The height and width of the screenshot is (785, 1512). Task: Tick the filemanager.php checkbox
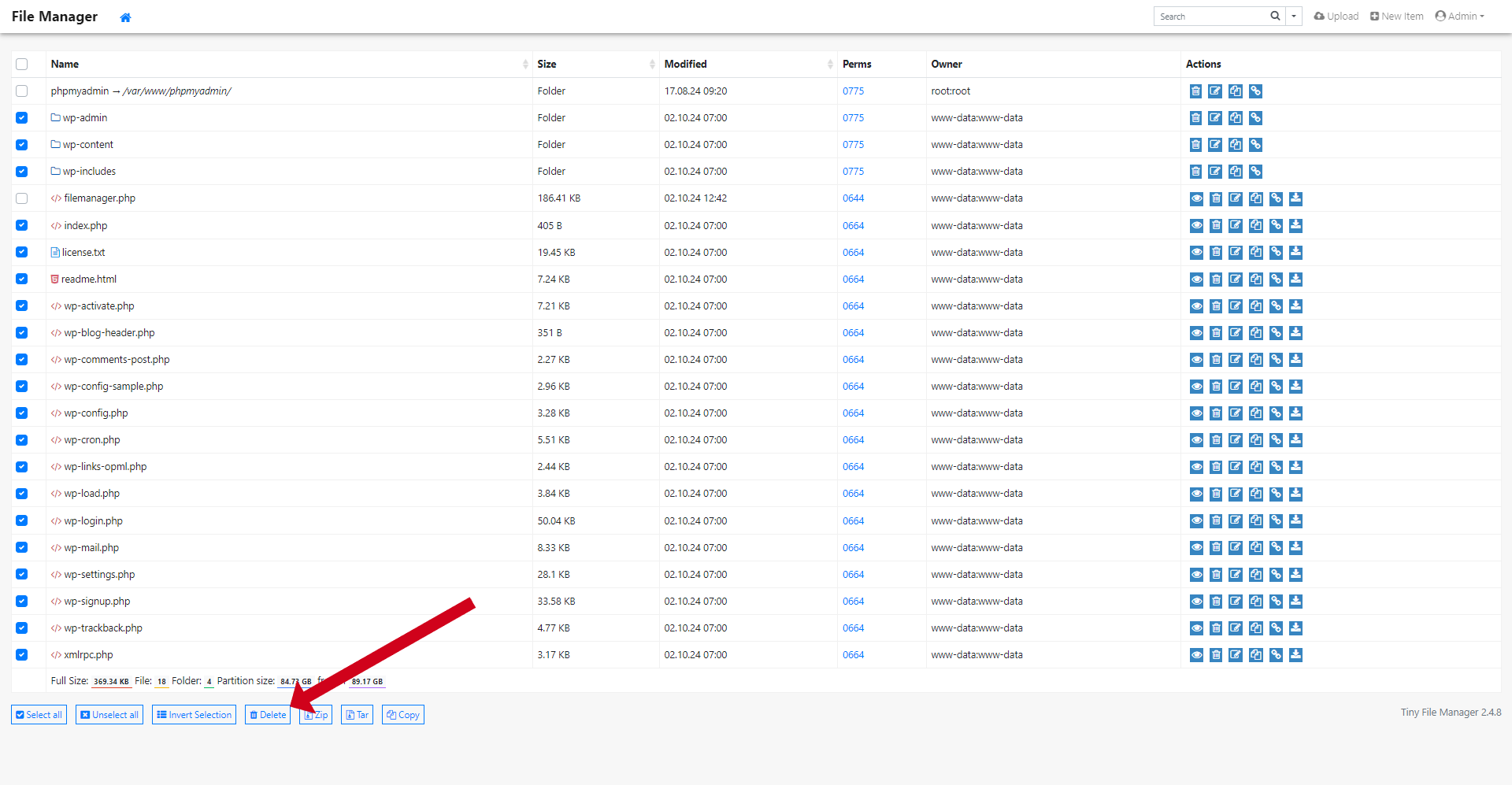click(22, 198)
